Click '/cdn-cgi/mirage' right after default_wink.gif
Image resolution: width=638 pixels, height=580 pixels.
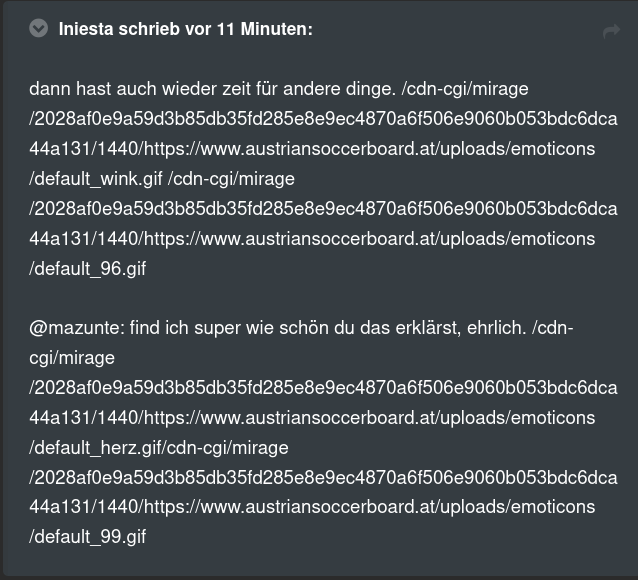click(231, 179)
